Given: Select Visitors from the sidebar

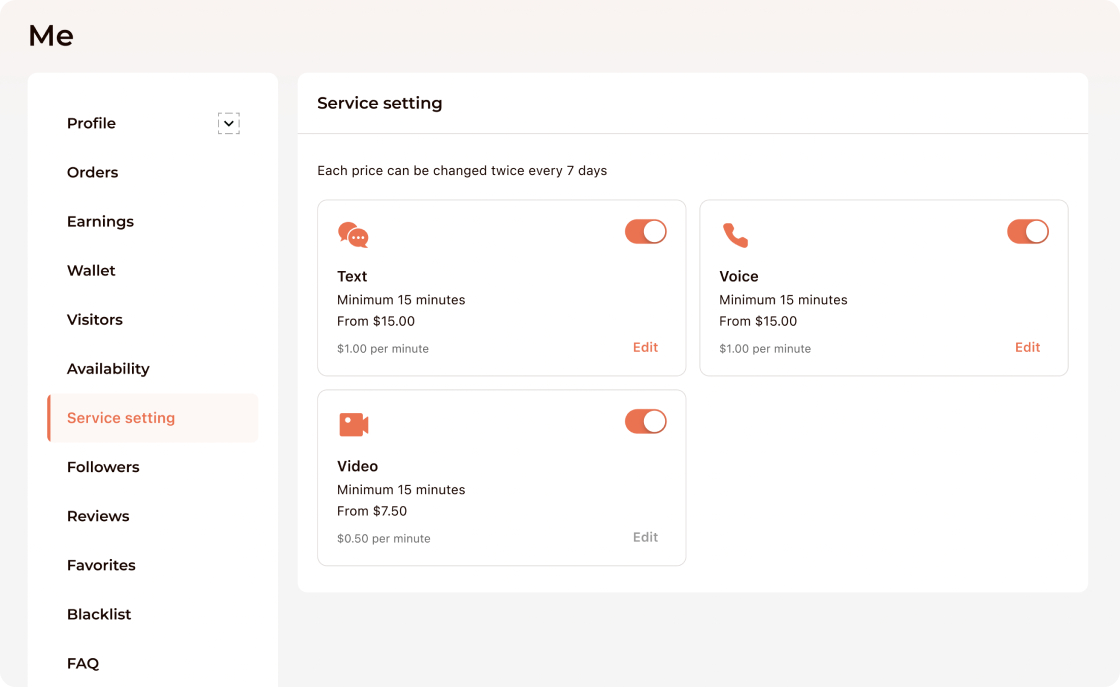Looking at the screenshot, I should (95, 319).
